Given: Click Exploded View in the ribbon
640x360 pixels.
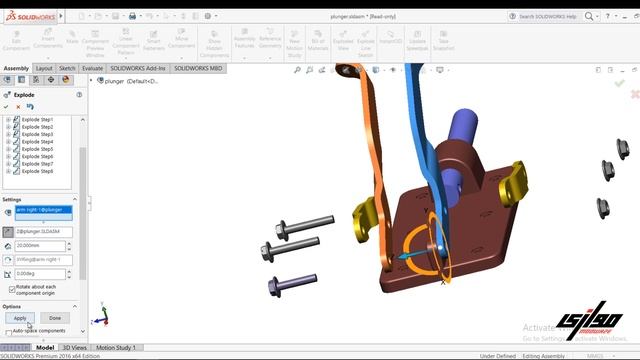Looking at the screenshot, I should [x=343, y=41].
